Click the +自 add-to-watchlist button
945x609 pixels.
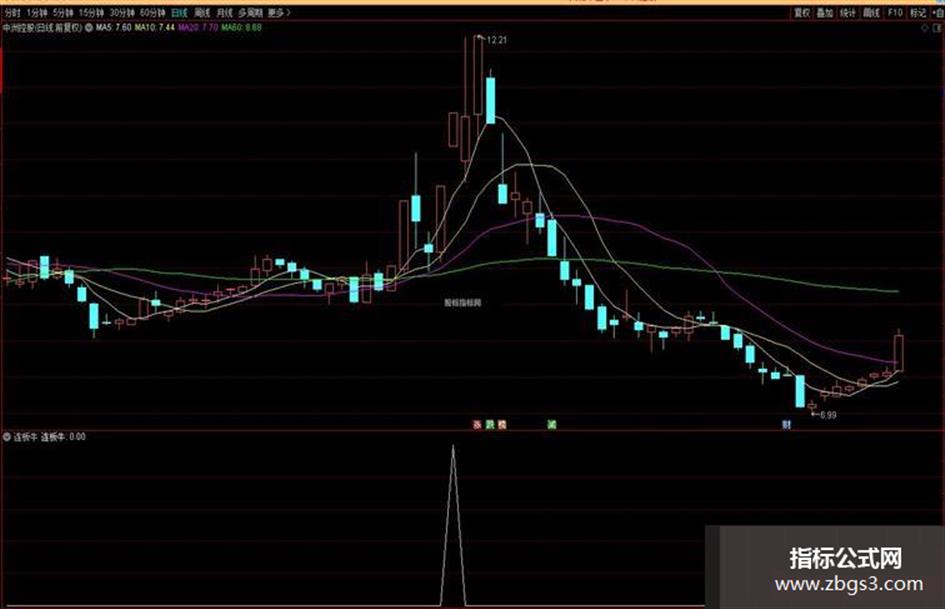(938, 13)
